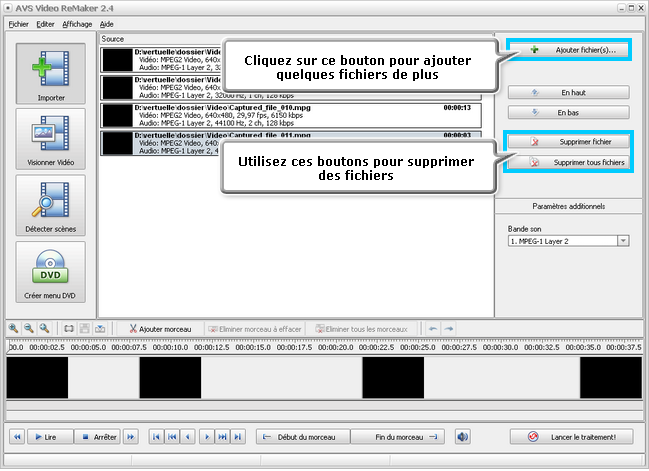Open the Aide menu
This screenshot has width=649, height=471.
106,24
